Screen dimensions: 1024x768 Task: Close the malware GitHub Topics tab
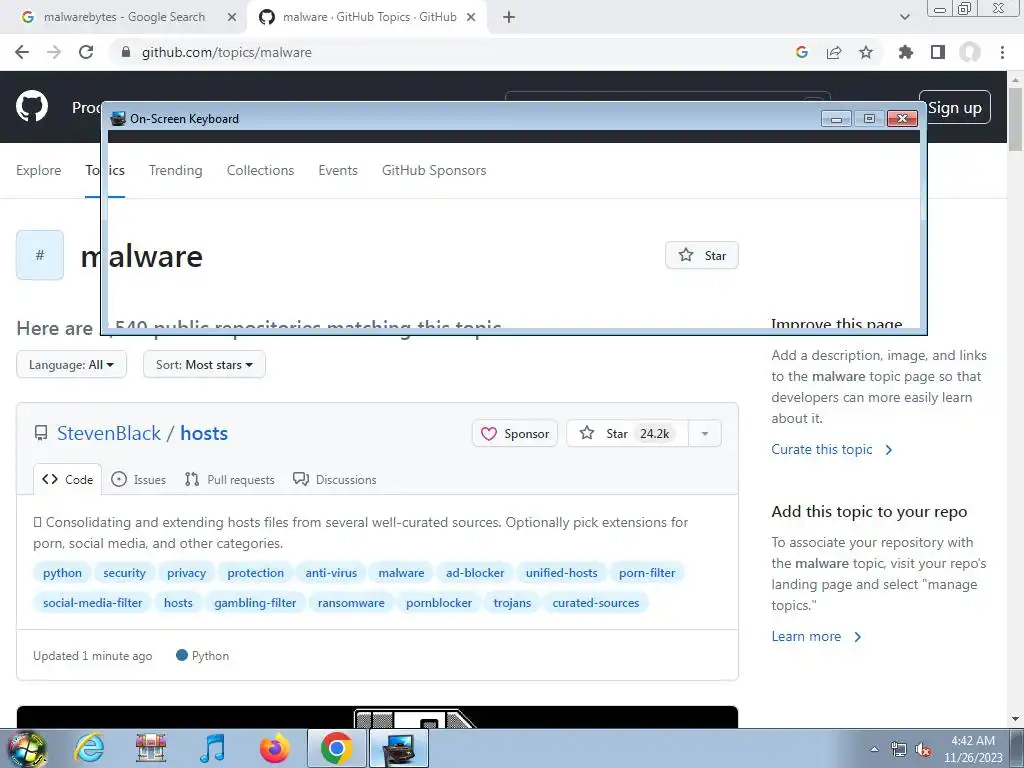pyautogui.click(x=471, y=17)
